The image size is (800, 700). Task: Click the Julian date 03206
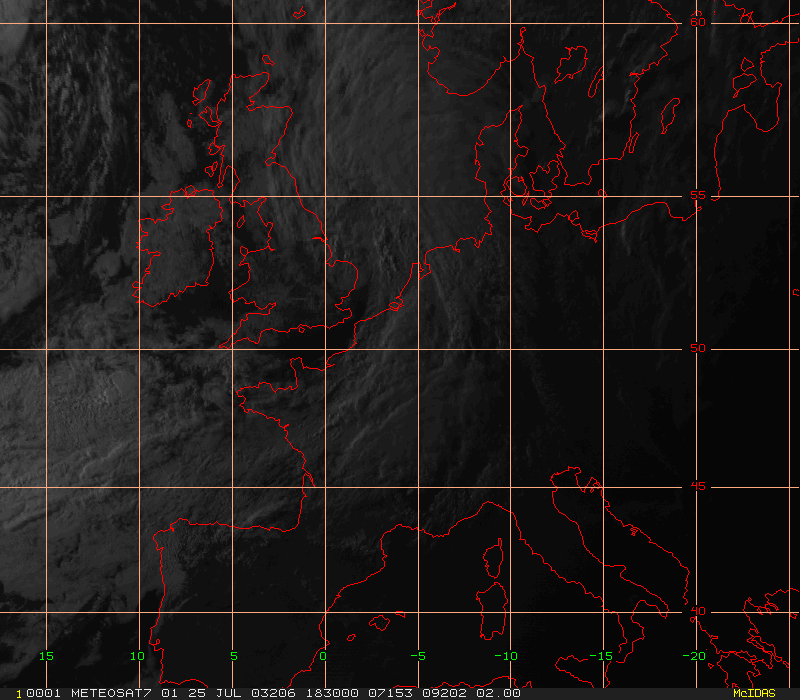pos(273,693)
